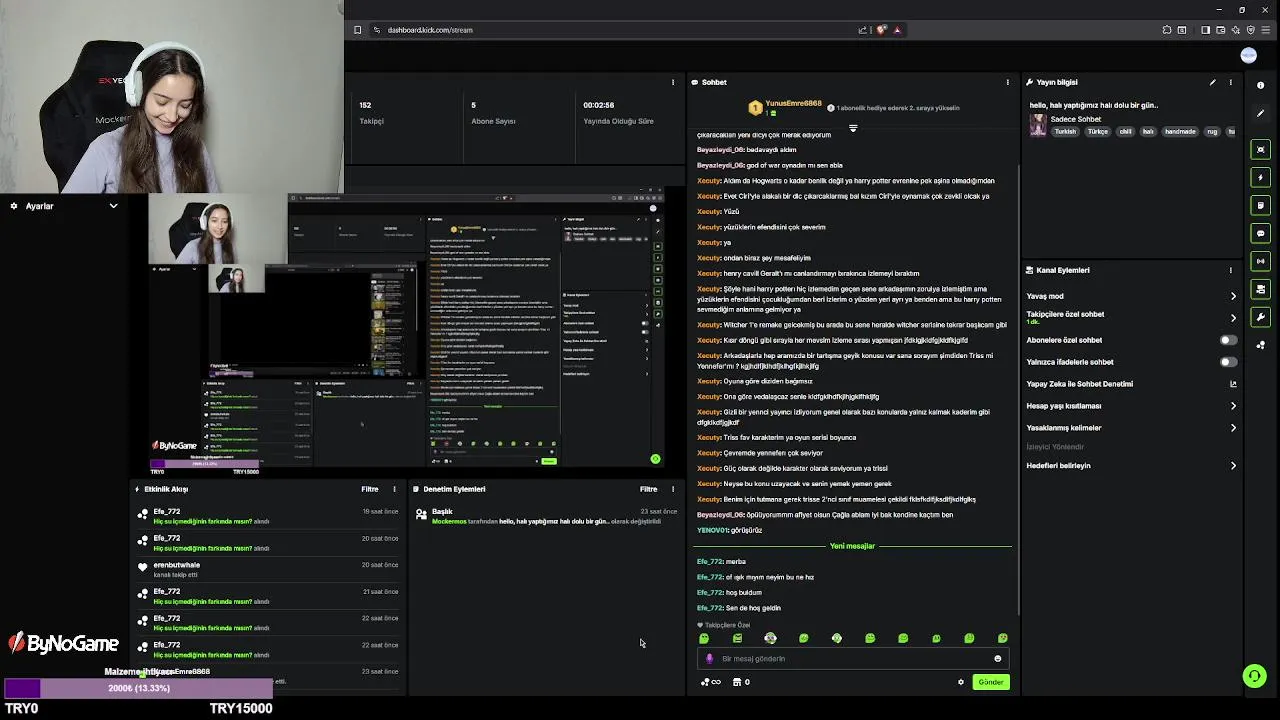The height and width of the screenshot is (720, 1280).
Task: Click the purple microphone icon in chat input
Action: [x=710, y=659]
